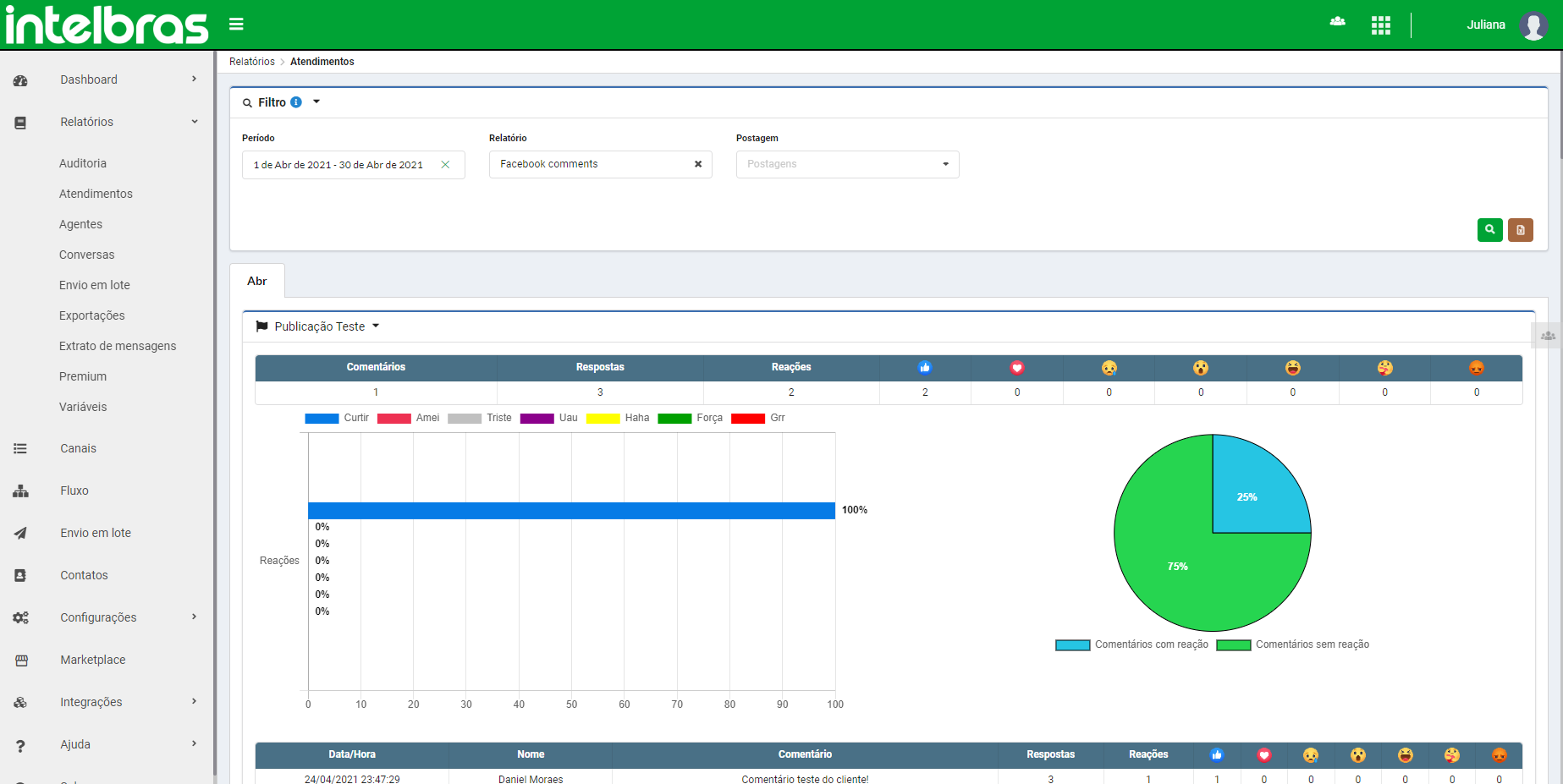Toggle the Amei legend swatch
The image size is (1563, 784).
(394, 419)
